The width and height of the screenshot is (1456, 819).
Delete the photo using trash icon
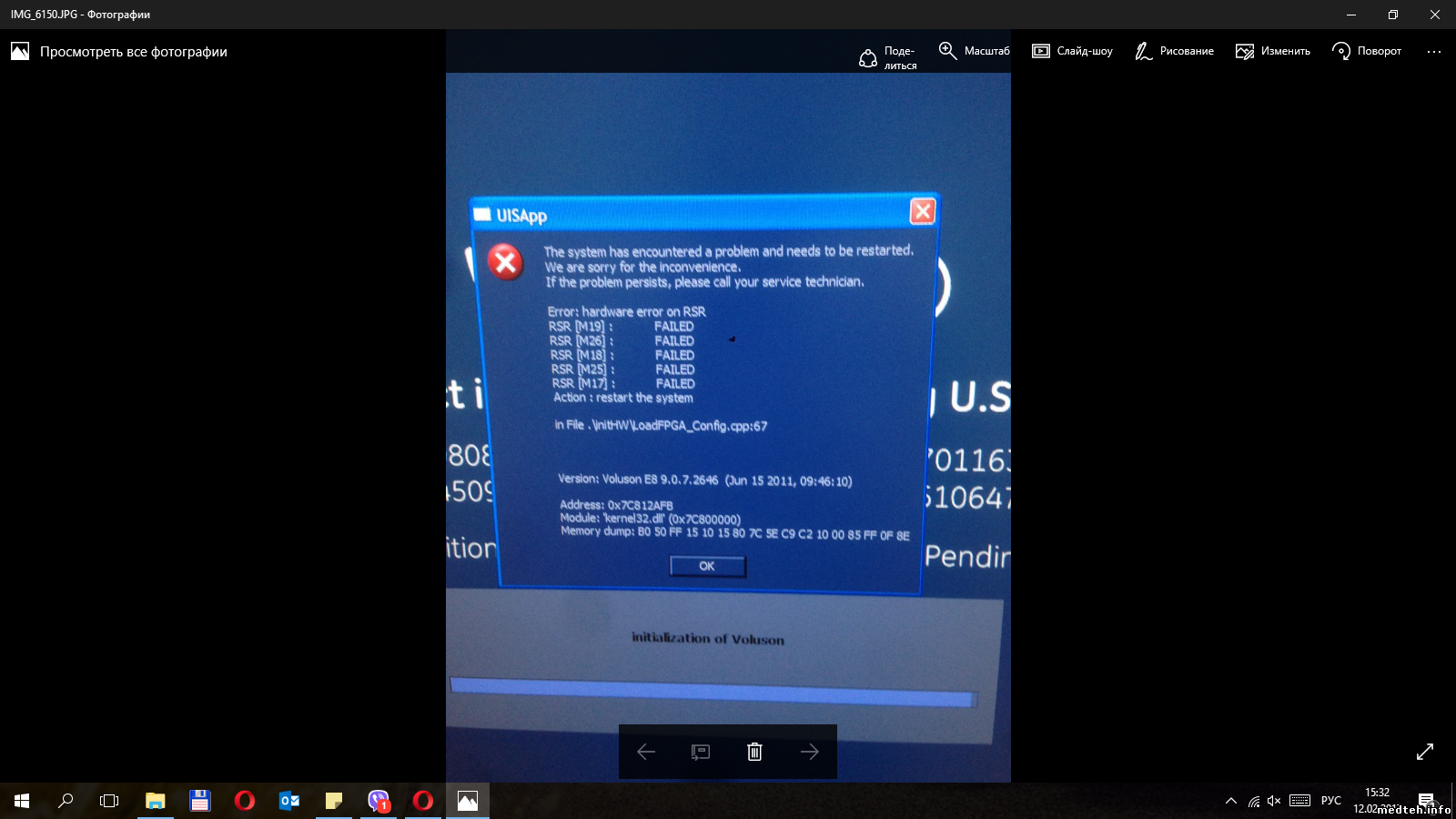(754, 752)
